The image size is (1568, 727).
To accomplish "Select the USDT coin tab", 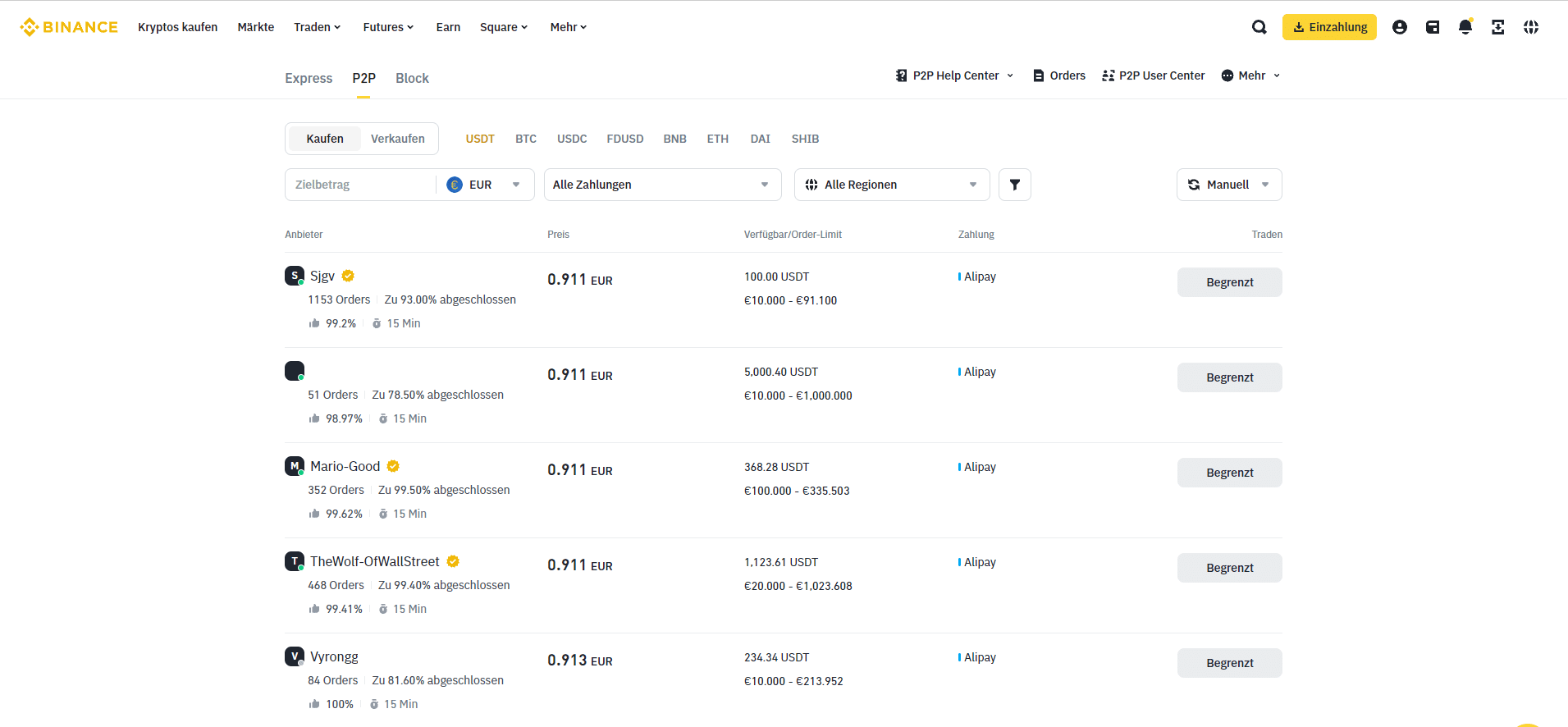I will (x=480, y=139).
